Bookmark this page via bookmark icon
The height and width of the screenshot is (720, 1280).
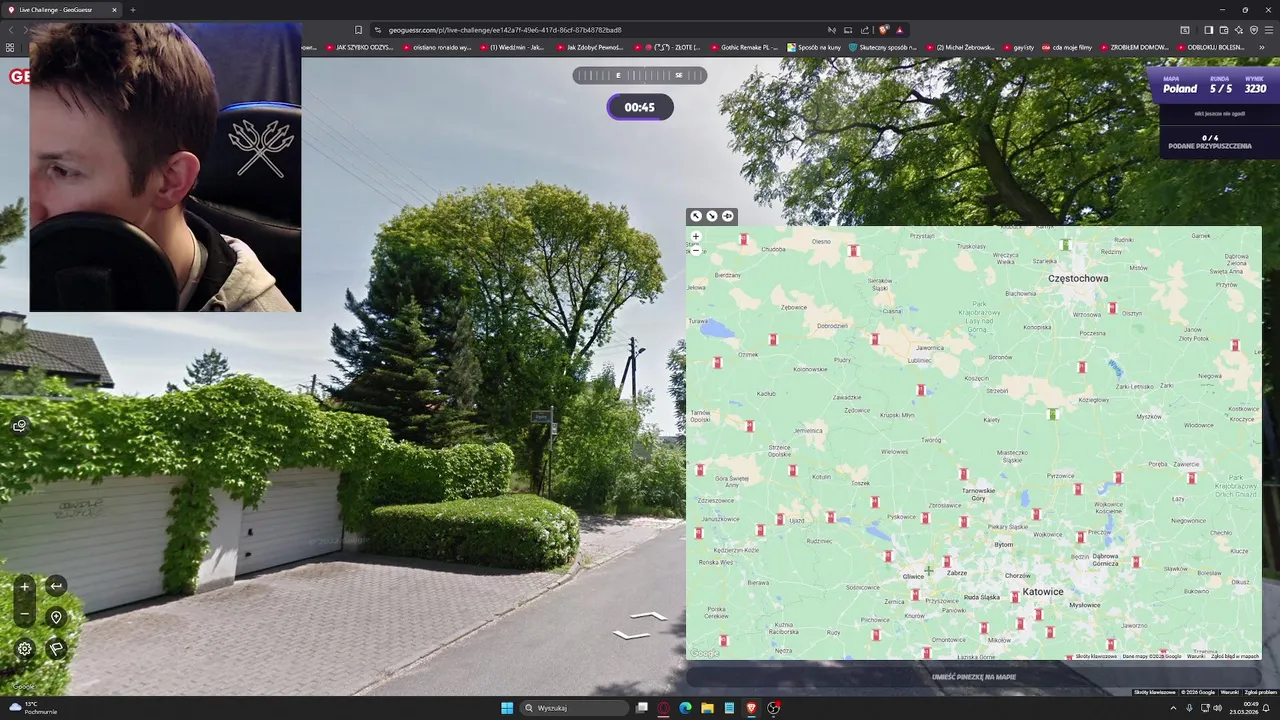[x=359, y=30]
